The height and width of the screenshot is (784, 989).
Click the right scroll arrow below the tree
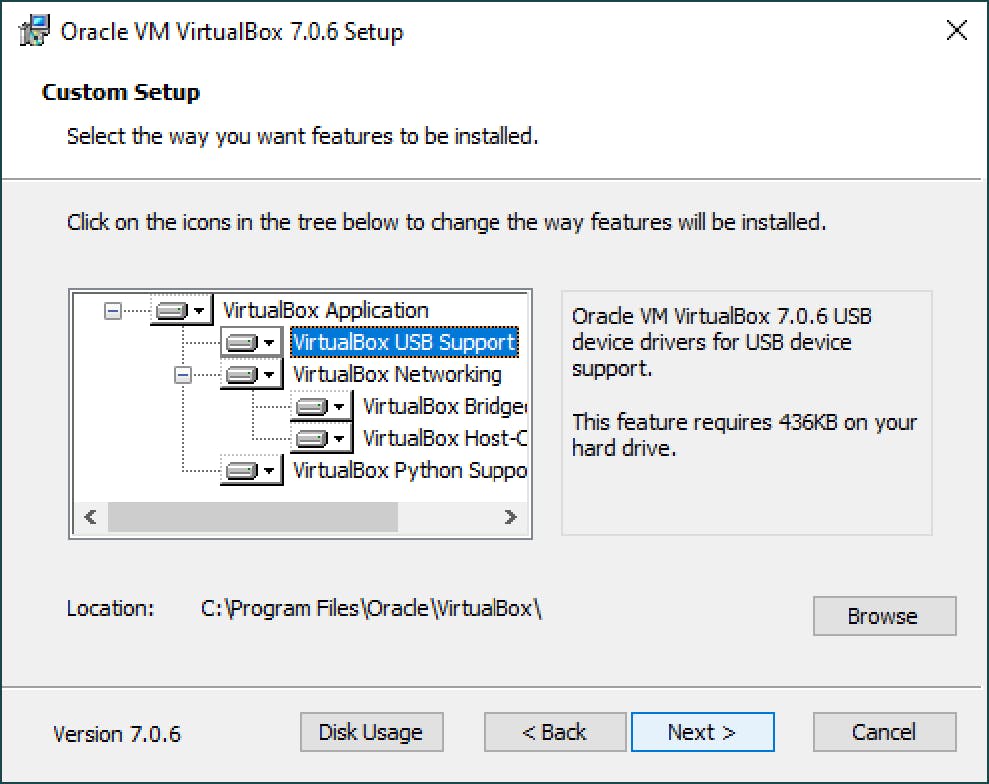(511, 517)
